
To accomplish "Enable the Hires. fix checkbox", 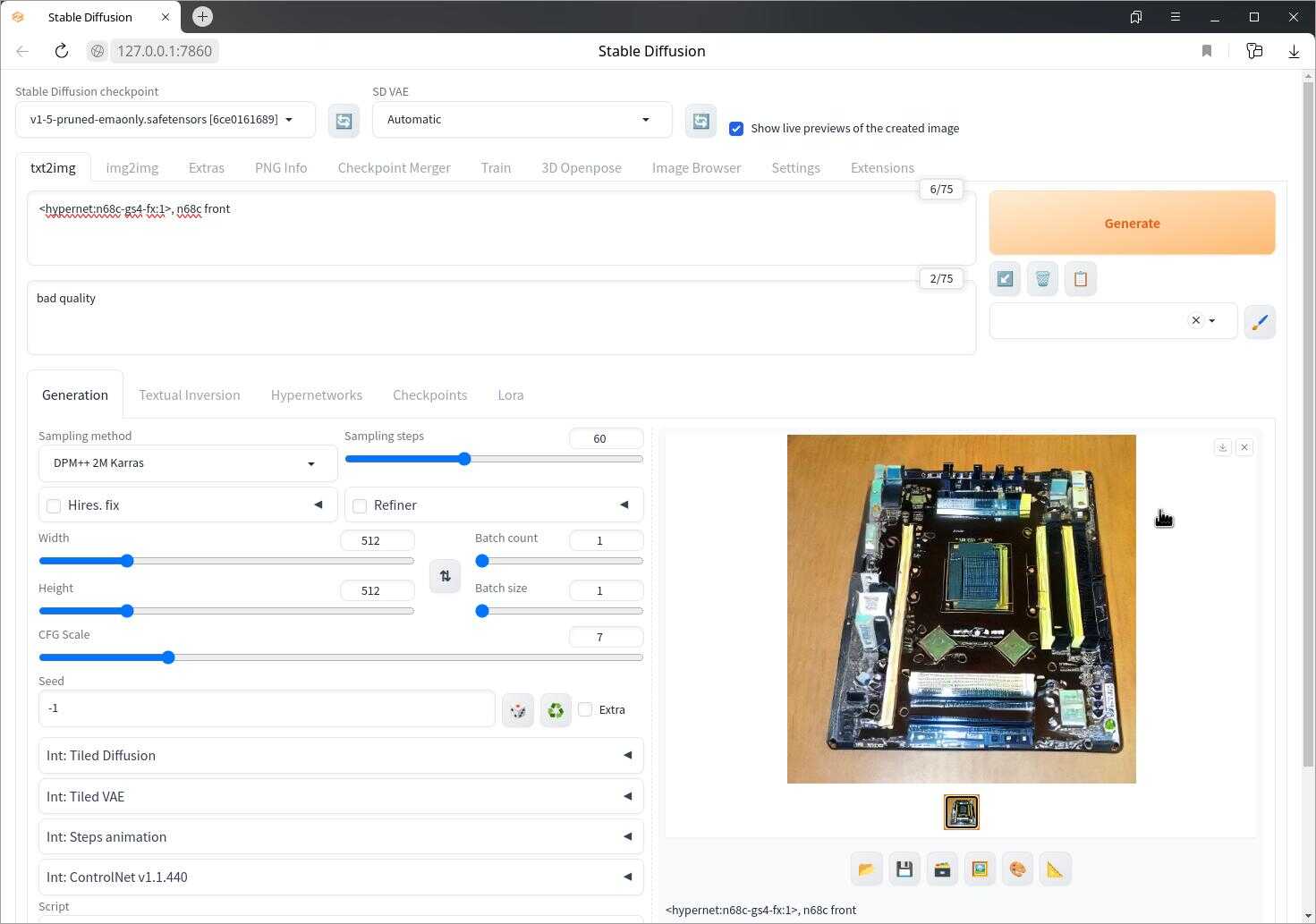I will click(x=54, y=506).
